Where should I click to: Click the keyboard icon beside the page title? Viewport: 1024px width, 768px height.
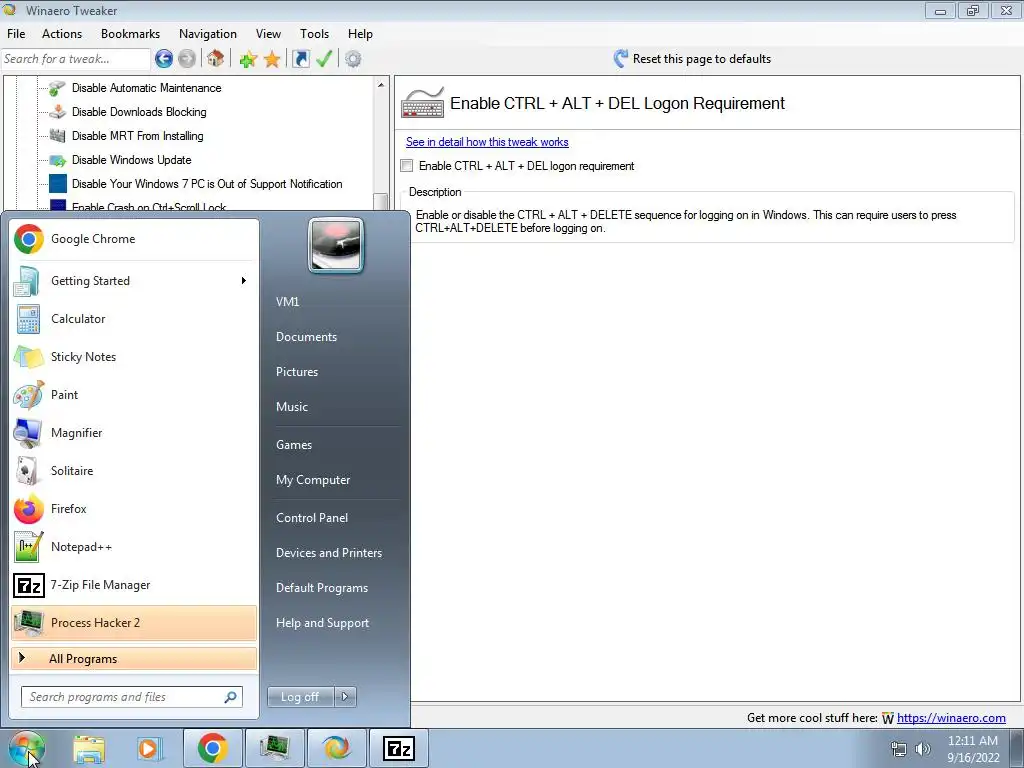(x=423, y=103)
